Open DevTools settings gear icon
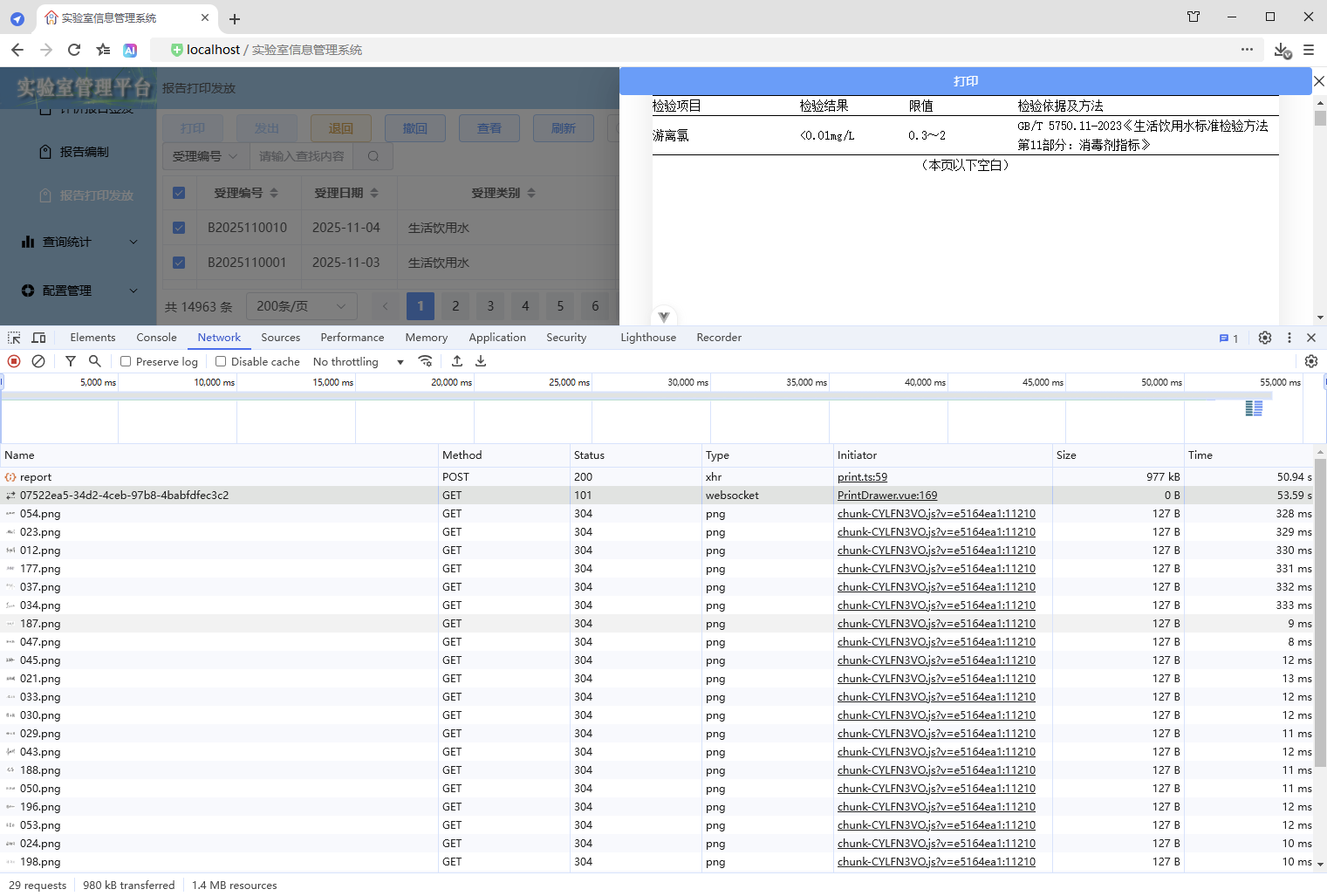The image size is (1327, 896). (1265, 338)
